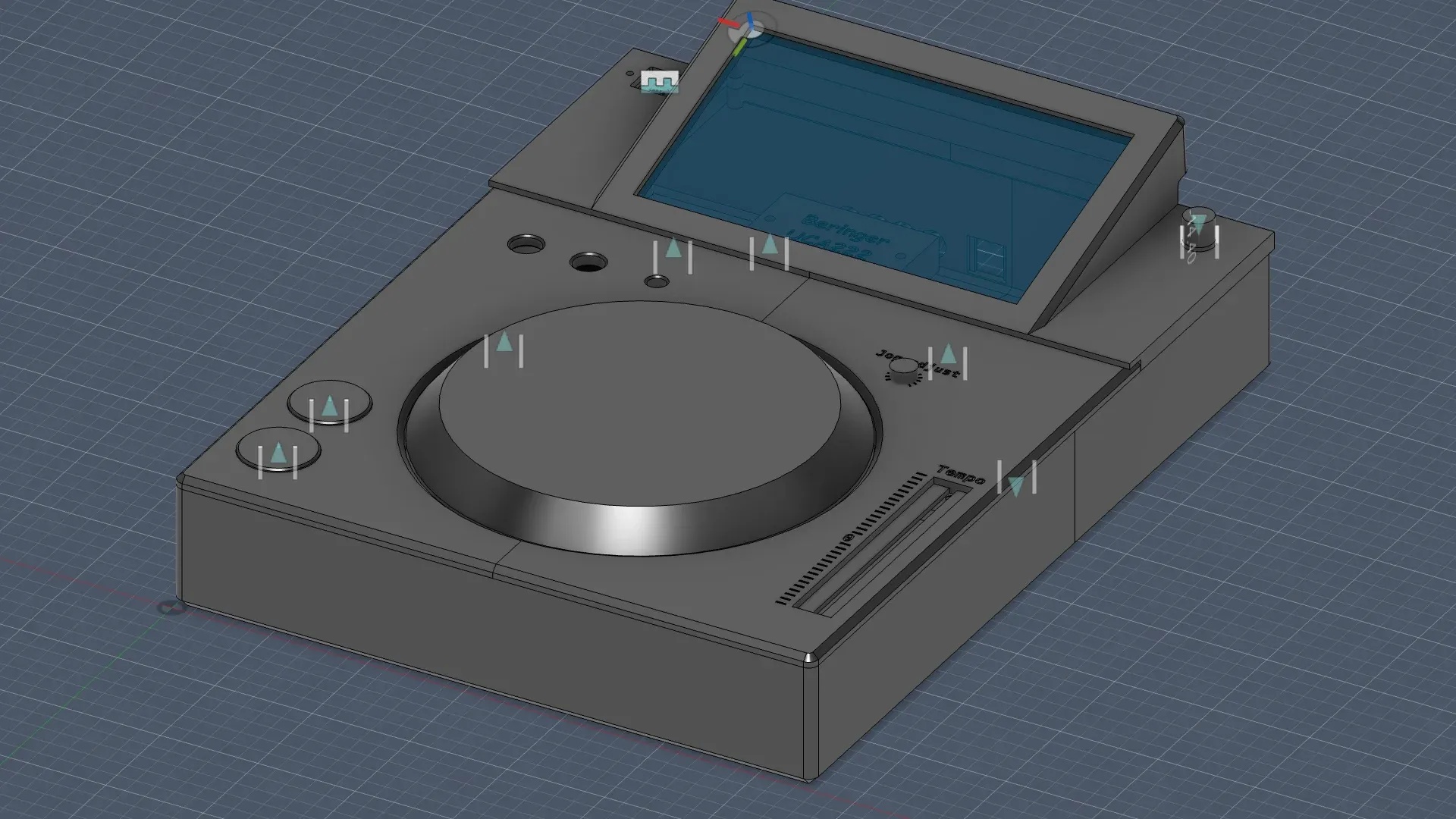This screenshot has height=819, width=1456.
Task: Click the square-wave joint icon near the rear port
Action: point(659,82)
